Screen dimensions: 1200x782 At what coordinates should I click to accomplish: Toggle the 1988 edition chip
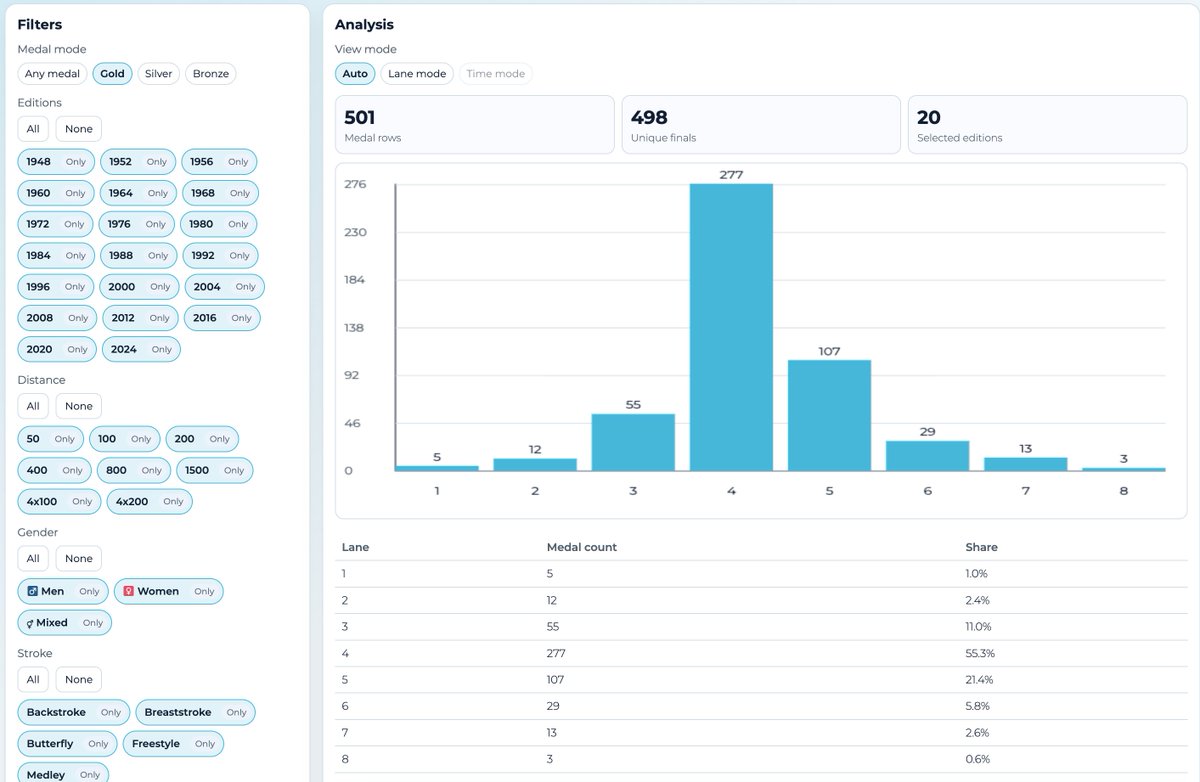pos(121,255)
